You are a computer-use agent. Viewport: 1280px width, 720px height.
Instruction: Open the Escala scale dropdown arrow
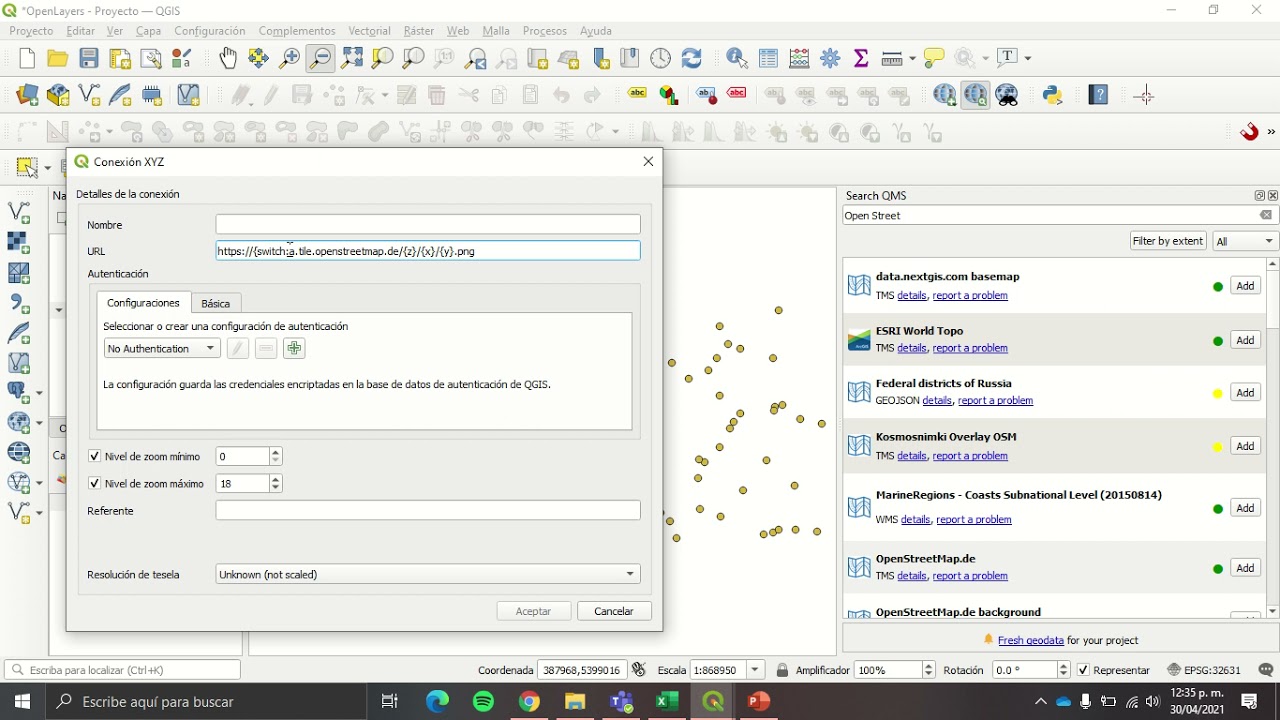[x=756, y=670]
